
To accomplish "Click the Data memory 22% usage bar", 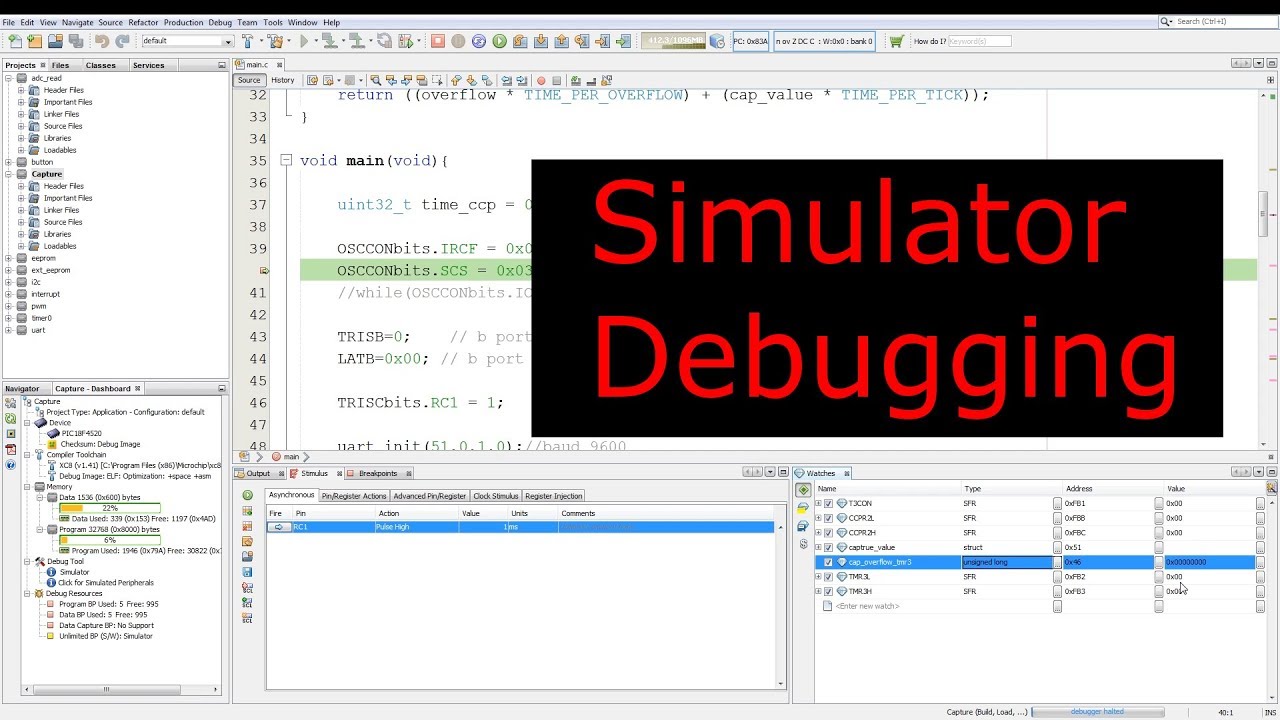I will coord(110,508).
